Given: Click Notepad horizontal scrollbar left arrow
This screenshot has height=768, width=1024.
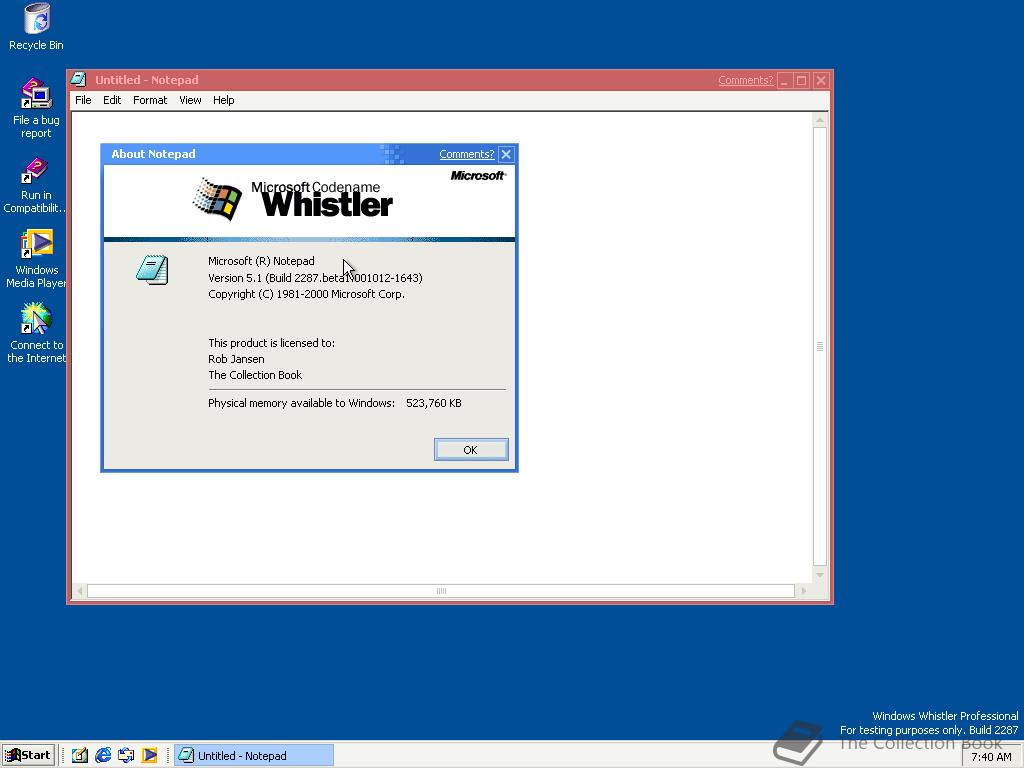Looking at the screenshot, I should [80, 591].
